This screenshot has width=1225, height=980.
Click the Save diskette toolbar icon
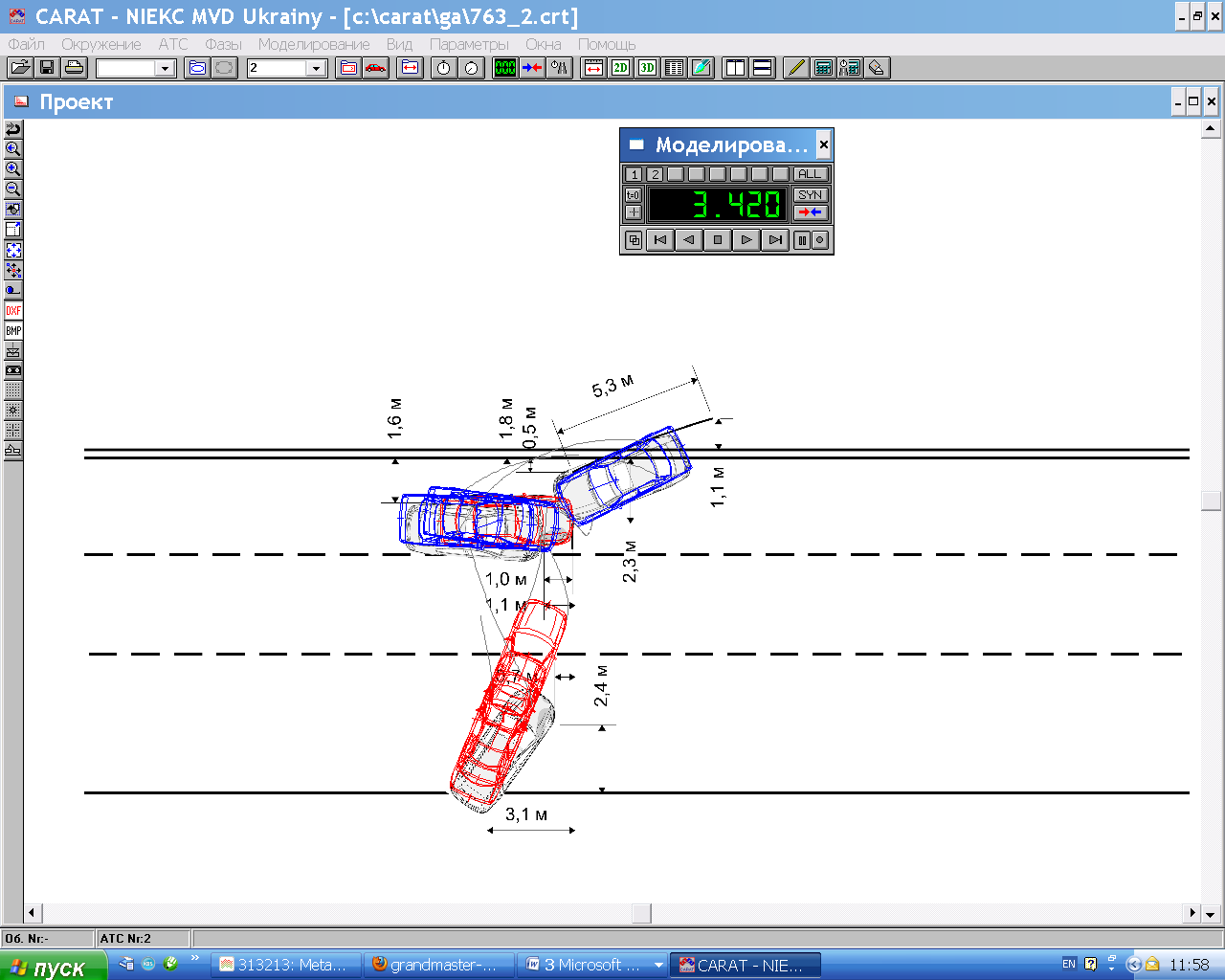coord(47,68)
